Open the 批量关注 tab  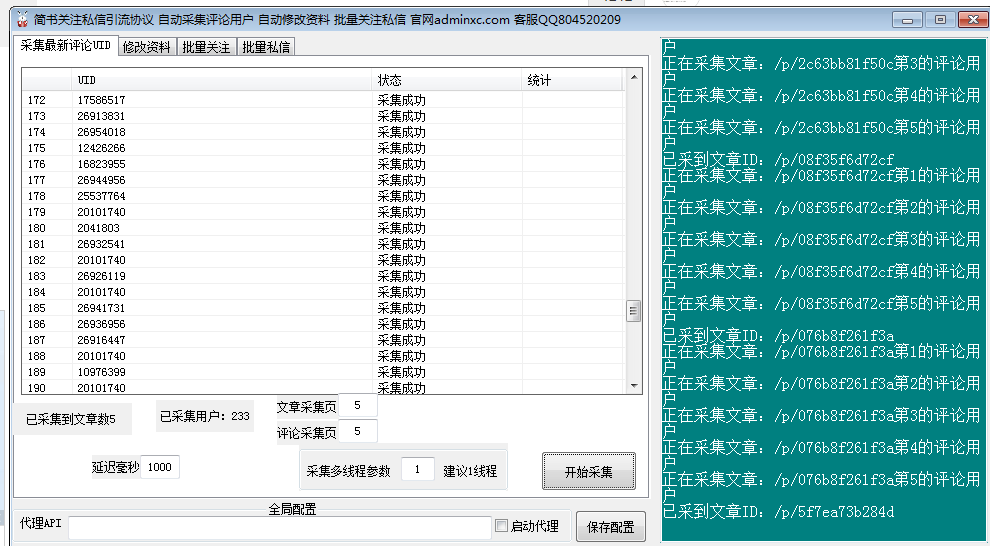(206, 47)
